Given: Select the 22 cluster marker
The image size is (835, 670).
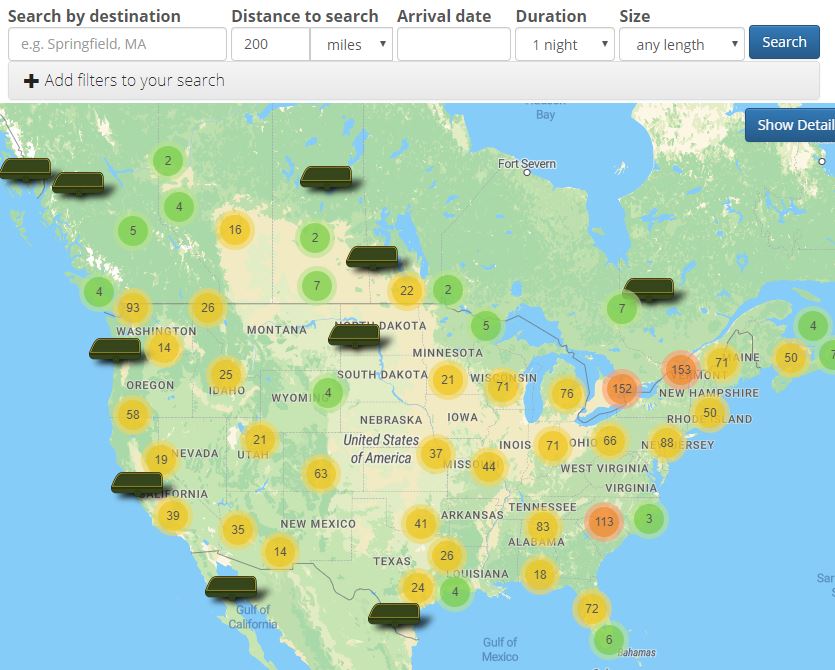Looking at the screenshot, I should (x=407, y=290).
